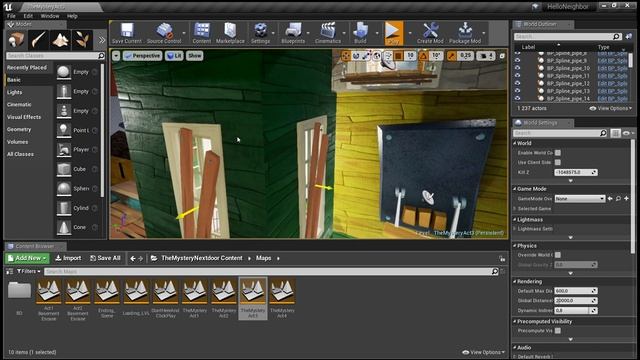The height and width of the screenshot is (360, 640).
Task: Open the Filters dropdown in Content Browser
Action: click(29, 271)
